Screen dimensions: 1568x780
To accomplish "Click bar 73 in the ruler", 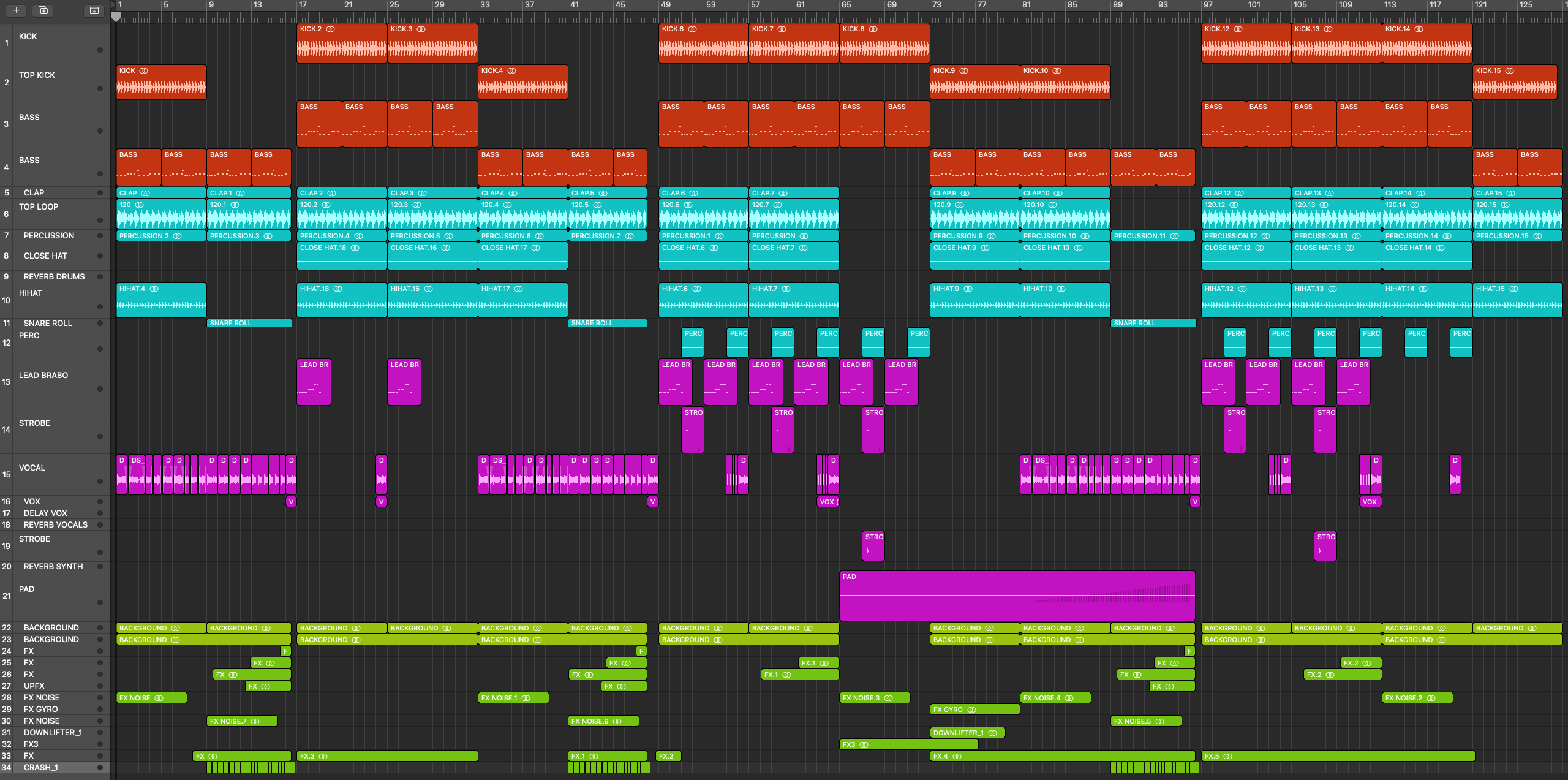I will pos(937,5).
